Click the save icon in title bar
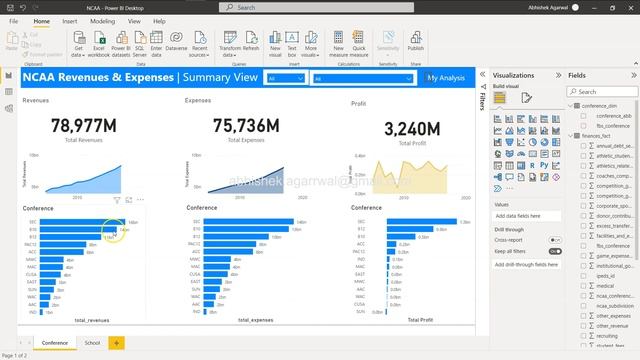 [x=10, y=7]
